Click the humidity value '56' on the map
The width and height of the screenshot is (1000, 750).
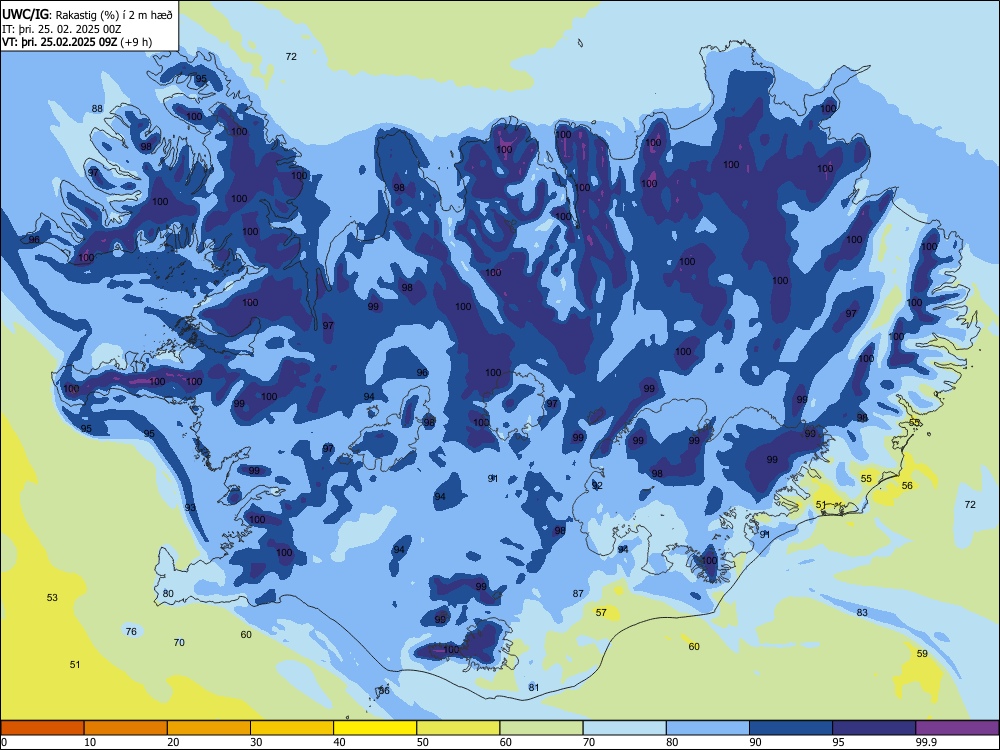pyautogui.click(x=907, y=485)
